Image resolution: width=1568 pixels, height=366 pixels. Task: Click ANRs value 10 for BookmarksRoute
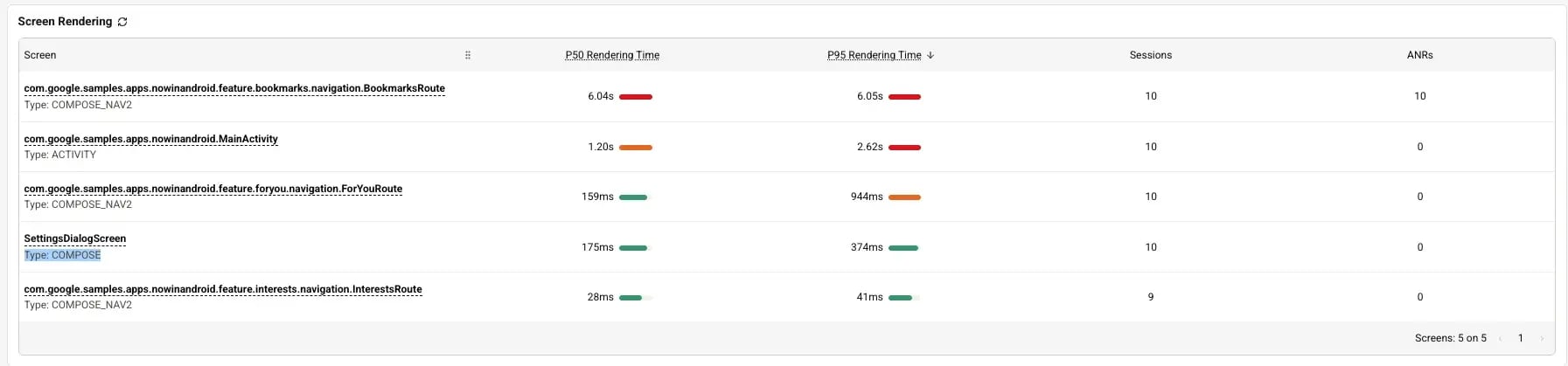click(1420, 96)
